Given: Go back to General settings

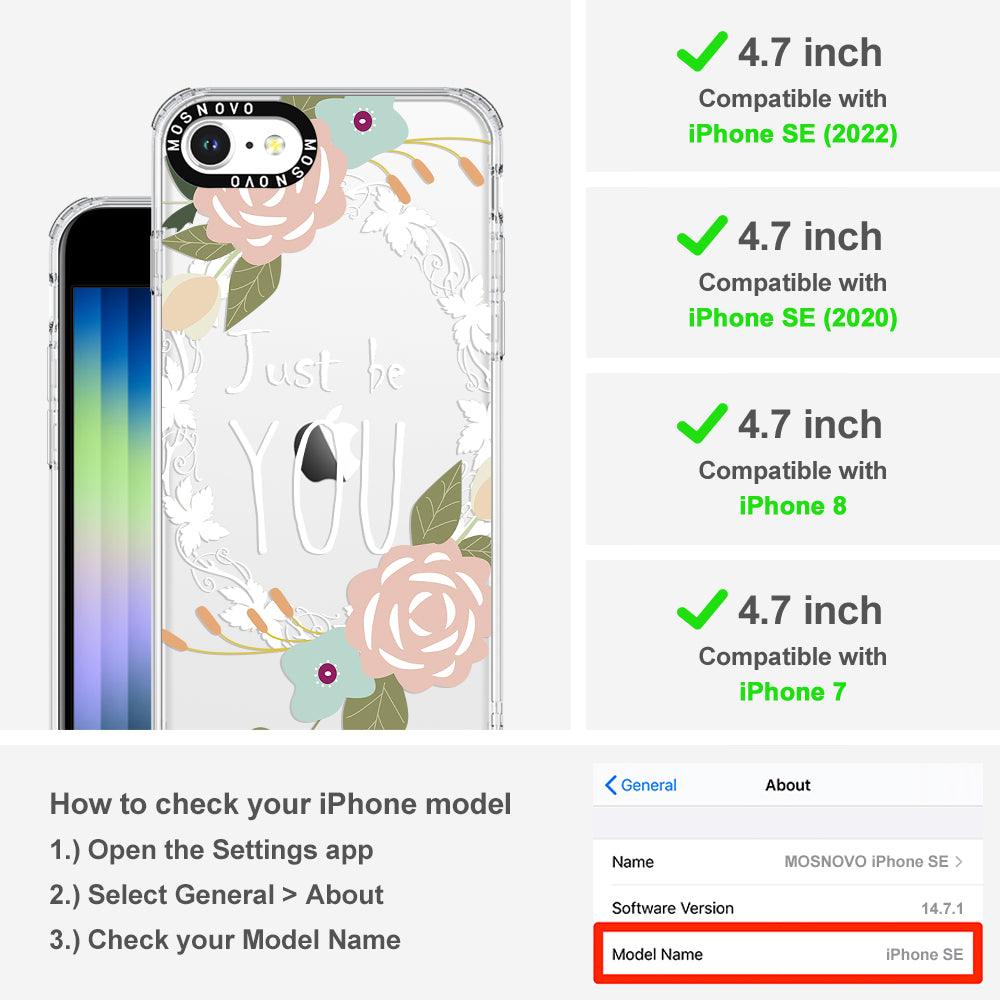Looking at the screenshot, I should (641, 785).
